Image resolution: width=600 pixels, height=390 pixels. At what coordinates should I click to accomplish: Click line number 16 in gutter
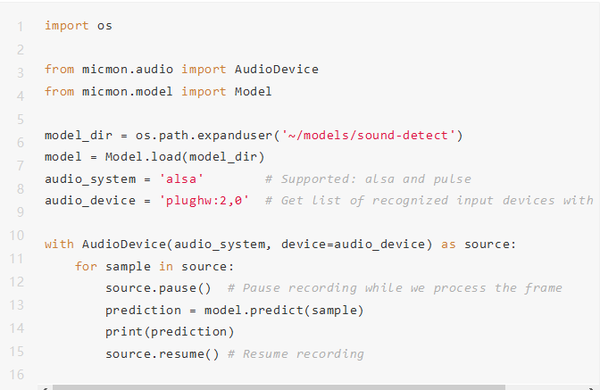[x=17, y=375]
